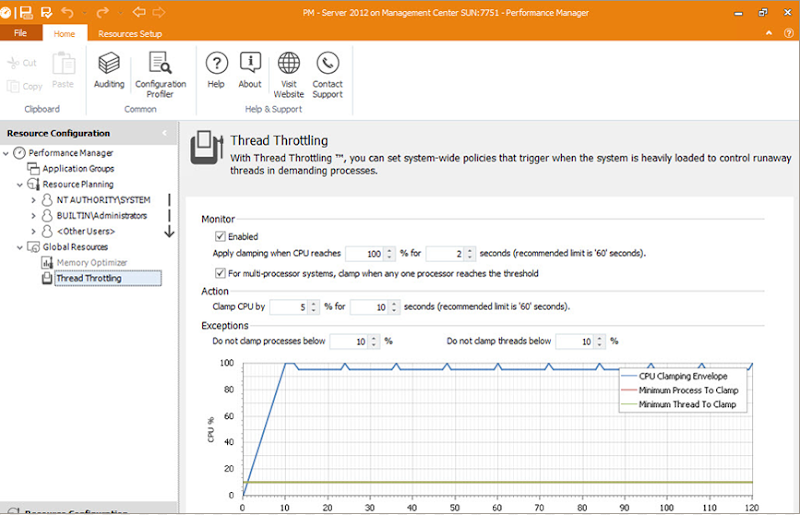Click Minimum Thread To Clamp legend entry
This screenshot has width=800, height=515.
[x=679, y=404]
